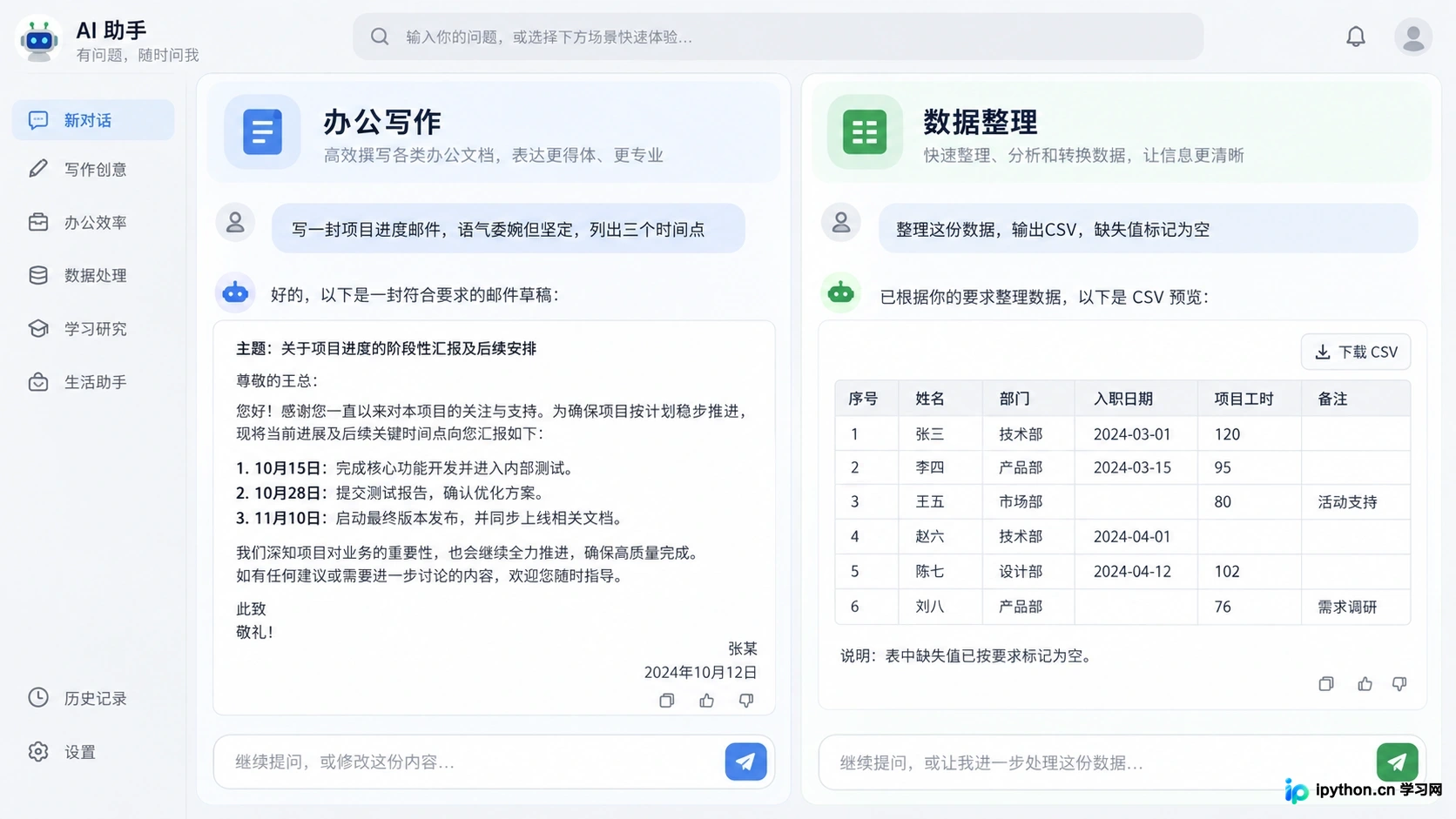Click the 项目工时 column header
This screenshot has height=819, width=1456.
coord(1244,399)
